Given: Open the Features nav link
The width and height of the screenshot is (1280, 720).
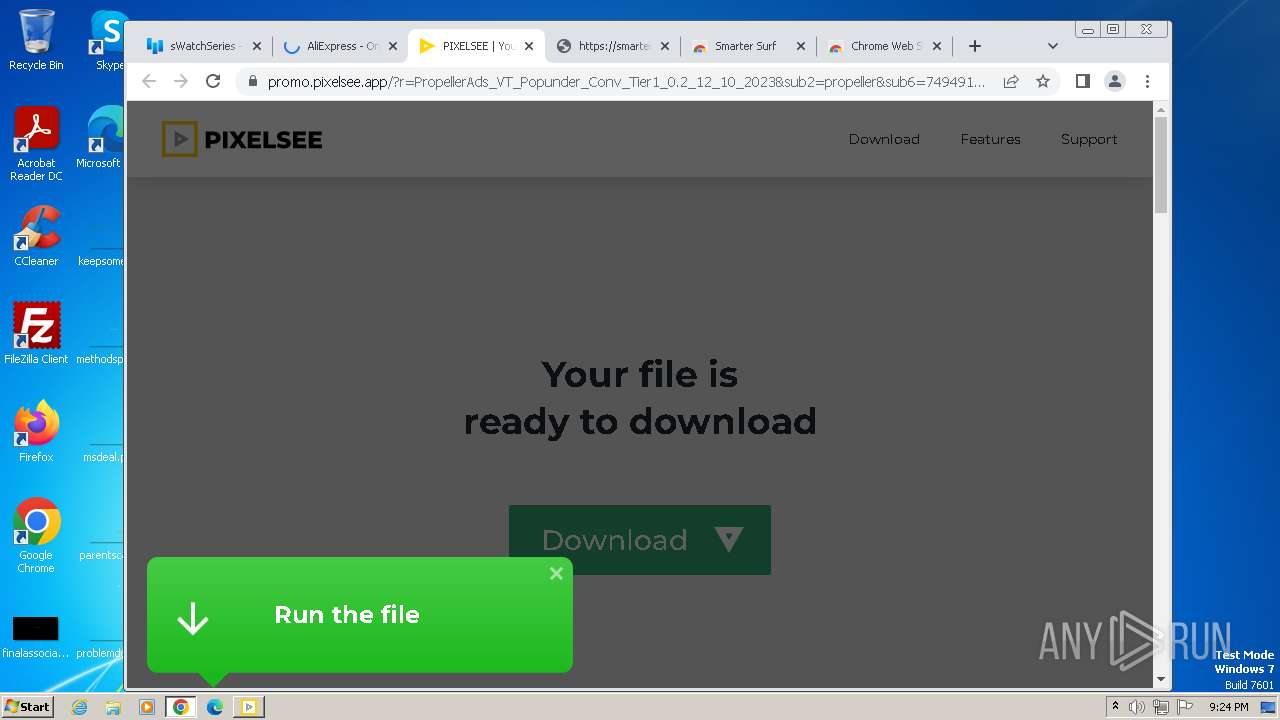Looking at the screenshot, I should (990, 139).
